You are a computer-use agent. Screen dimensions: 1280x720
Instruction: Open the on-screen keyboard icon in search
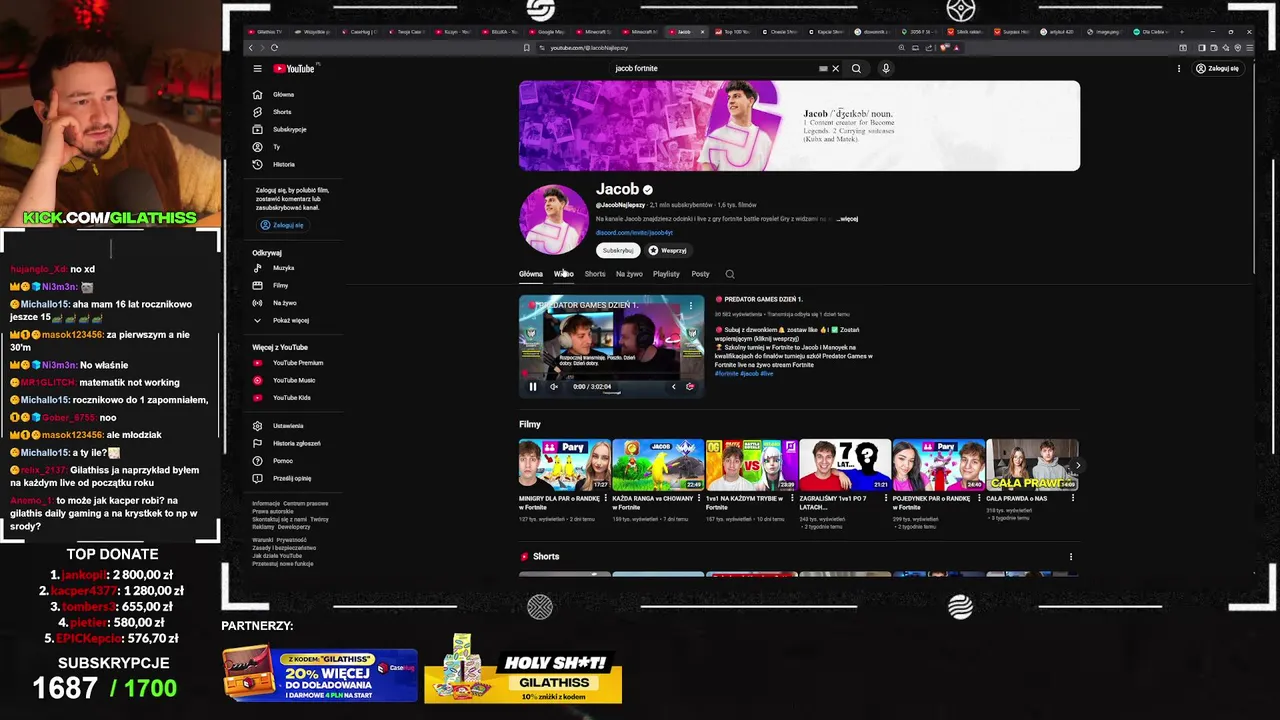[x=823, y=69]
